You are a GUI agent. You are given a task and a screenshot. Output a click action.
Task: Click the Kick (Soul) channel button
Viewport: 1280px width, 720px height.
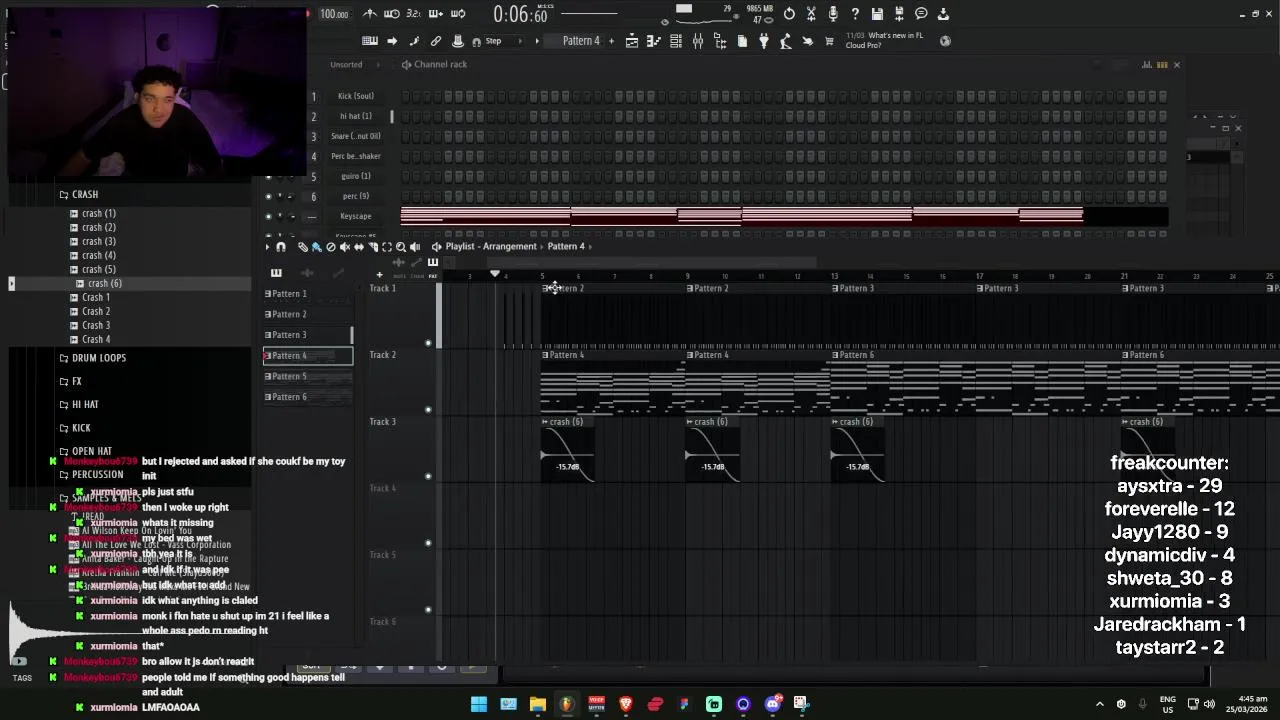(x=356, y=96)
